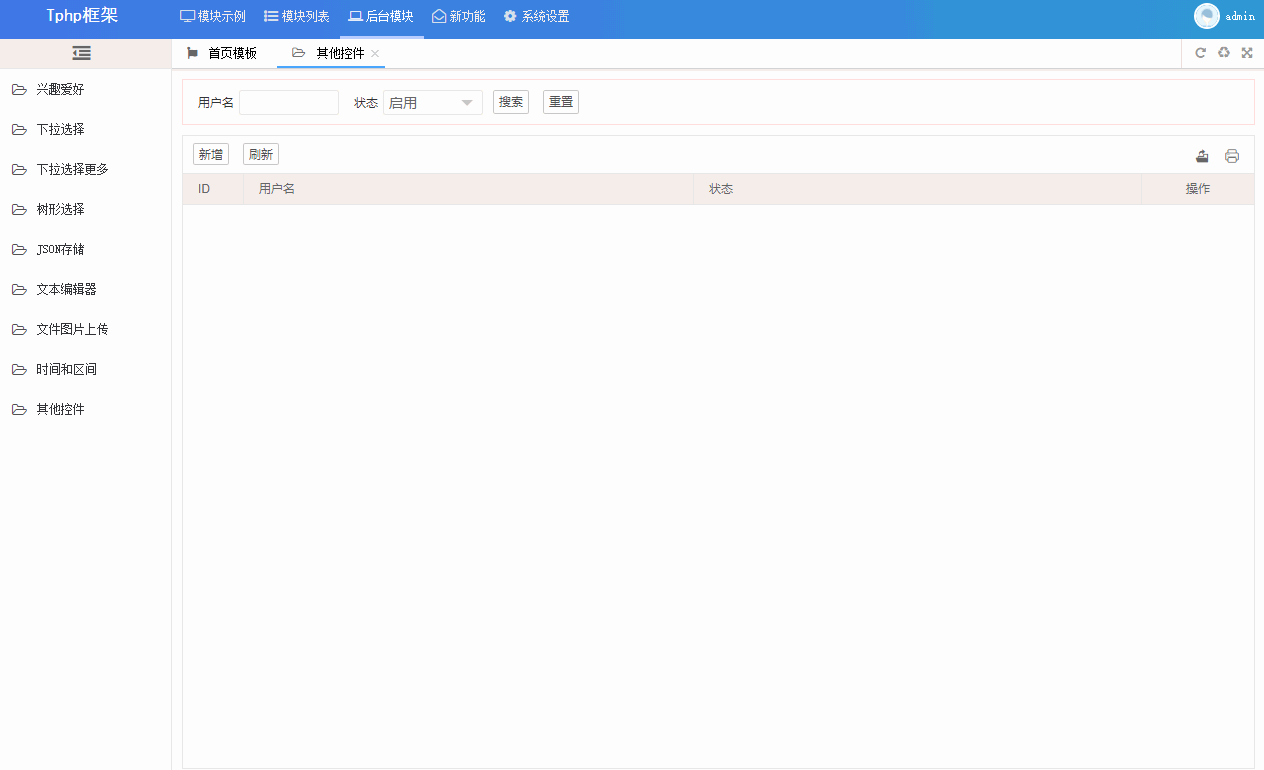Click the print icon above the table
Screen dimensions: 1264x770
click(x=1232, y=155)
